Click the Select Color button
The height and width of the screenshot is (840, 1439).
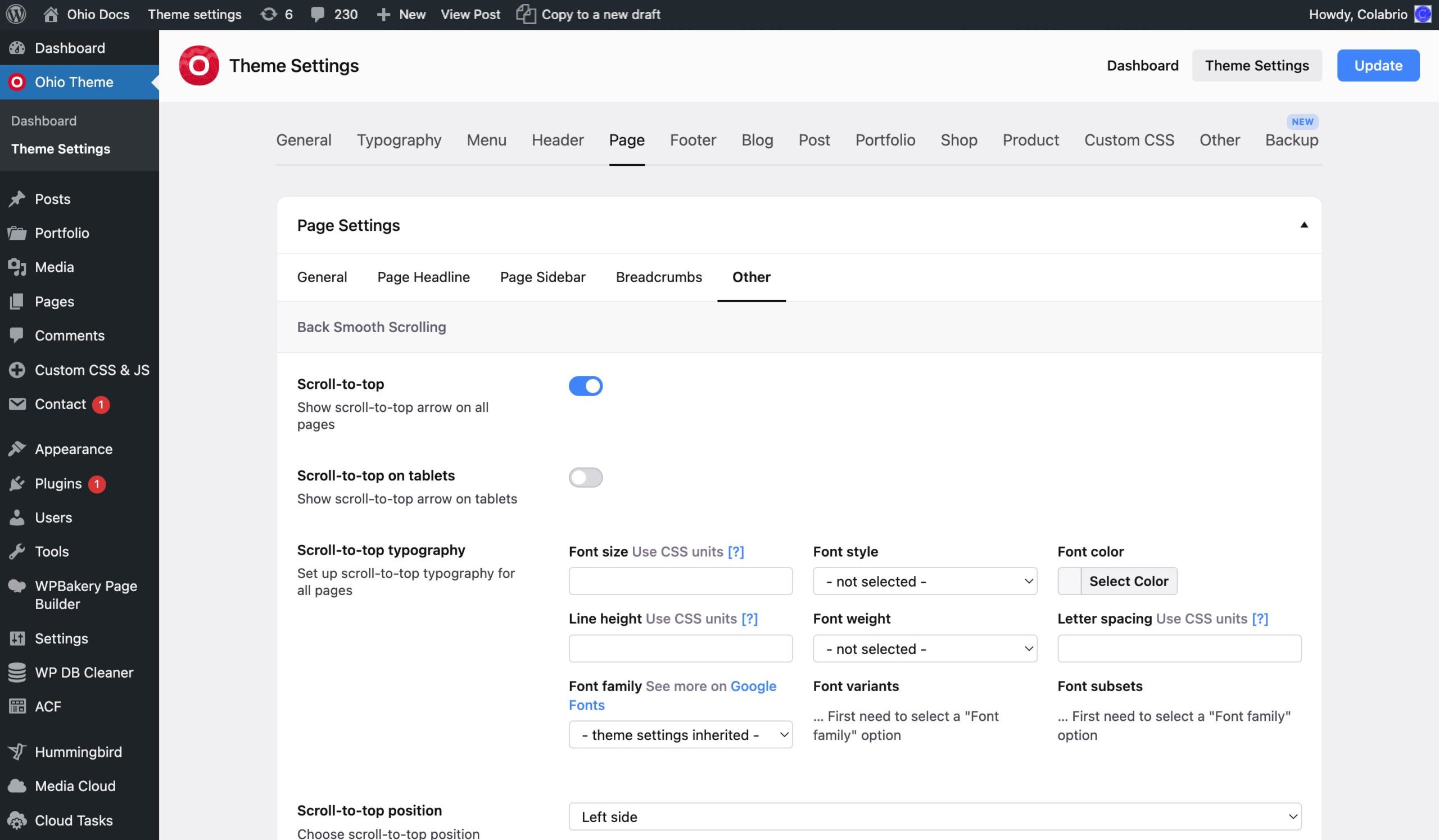[1128, 581]
